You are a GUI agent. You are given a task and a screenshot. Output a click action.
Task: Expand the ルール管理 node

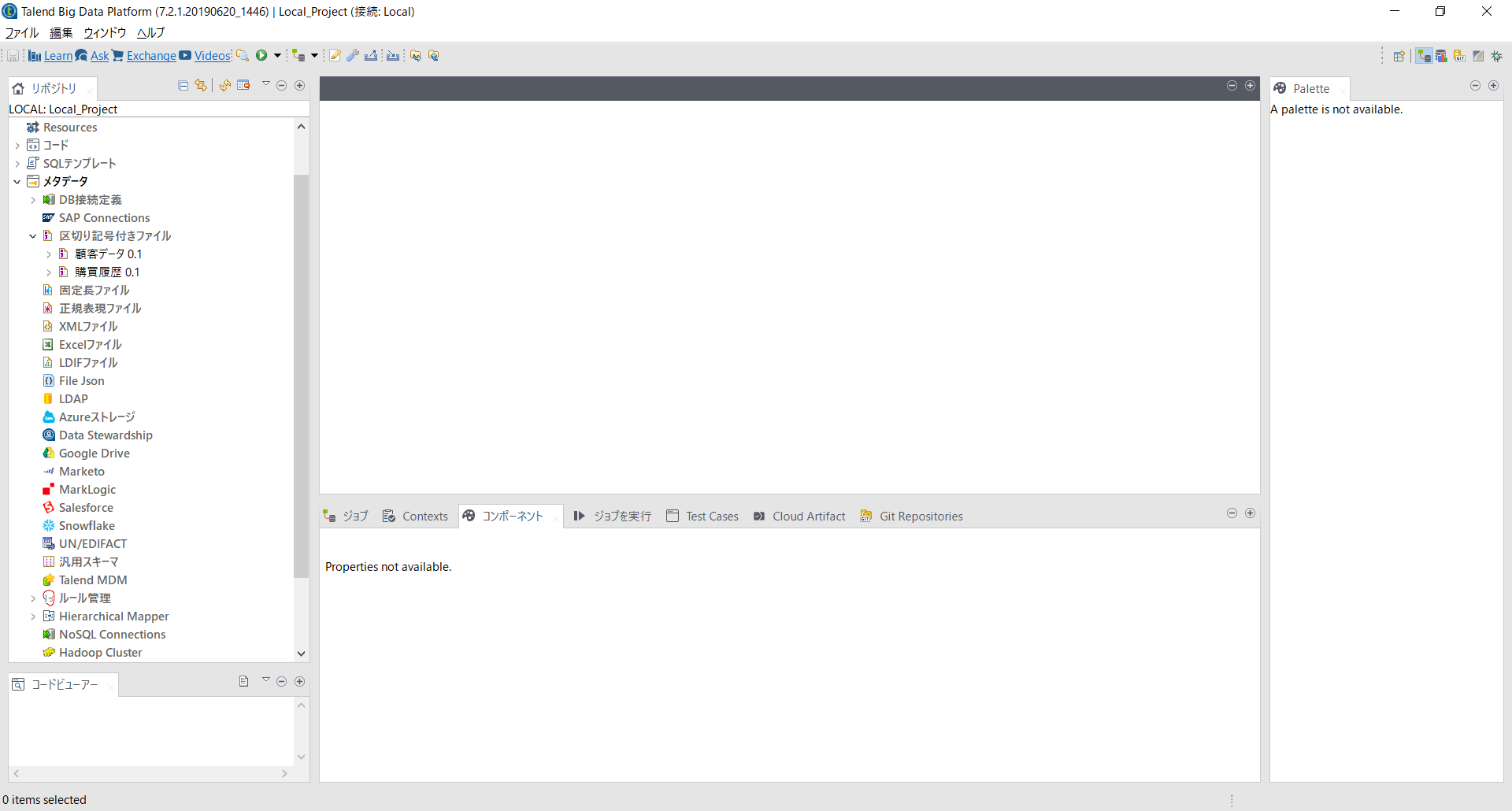pos(33,598)
